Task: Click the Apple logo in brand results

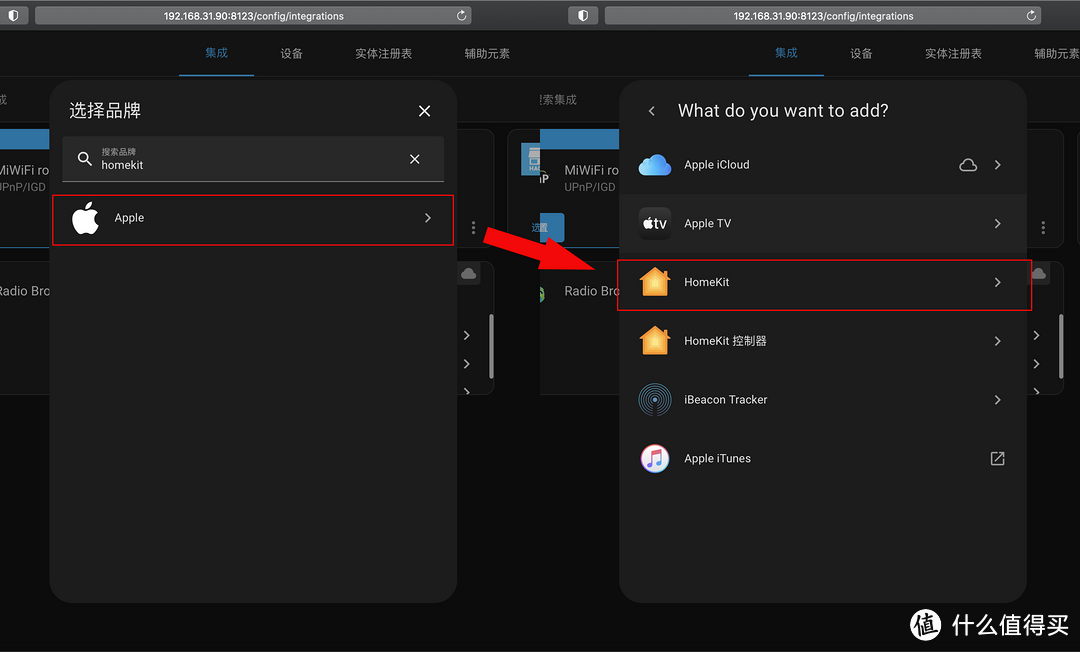Action: click(85, 218)
